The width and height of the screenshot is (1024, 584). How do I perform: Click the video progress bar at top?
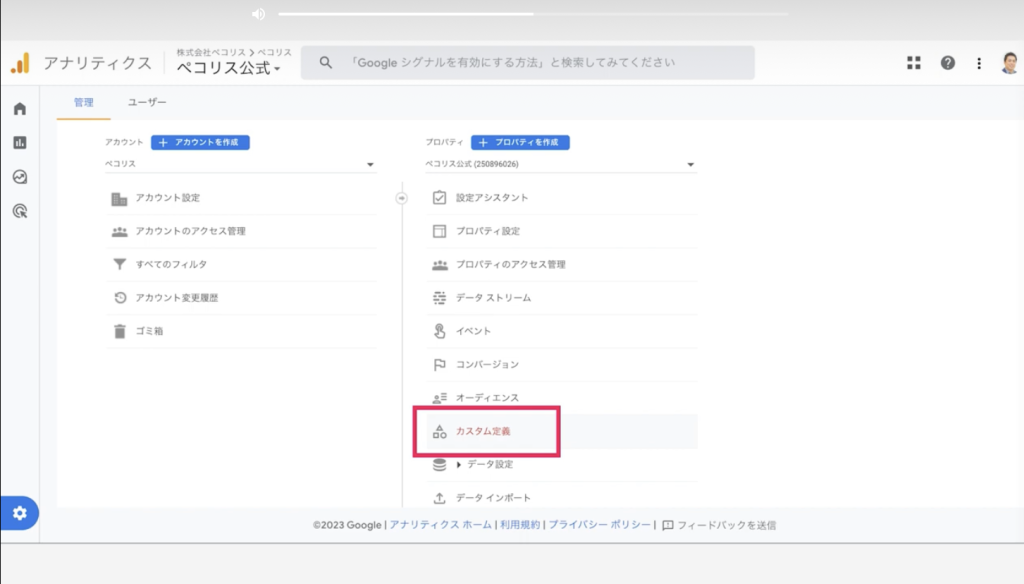click(533, 14)
